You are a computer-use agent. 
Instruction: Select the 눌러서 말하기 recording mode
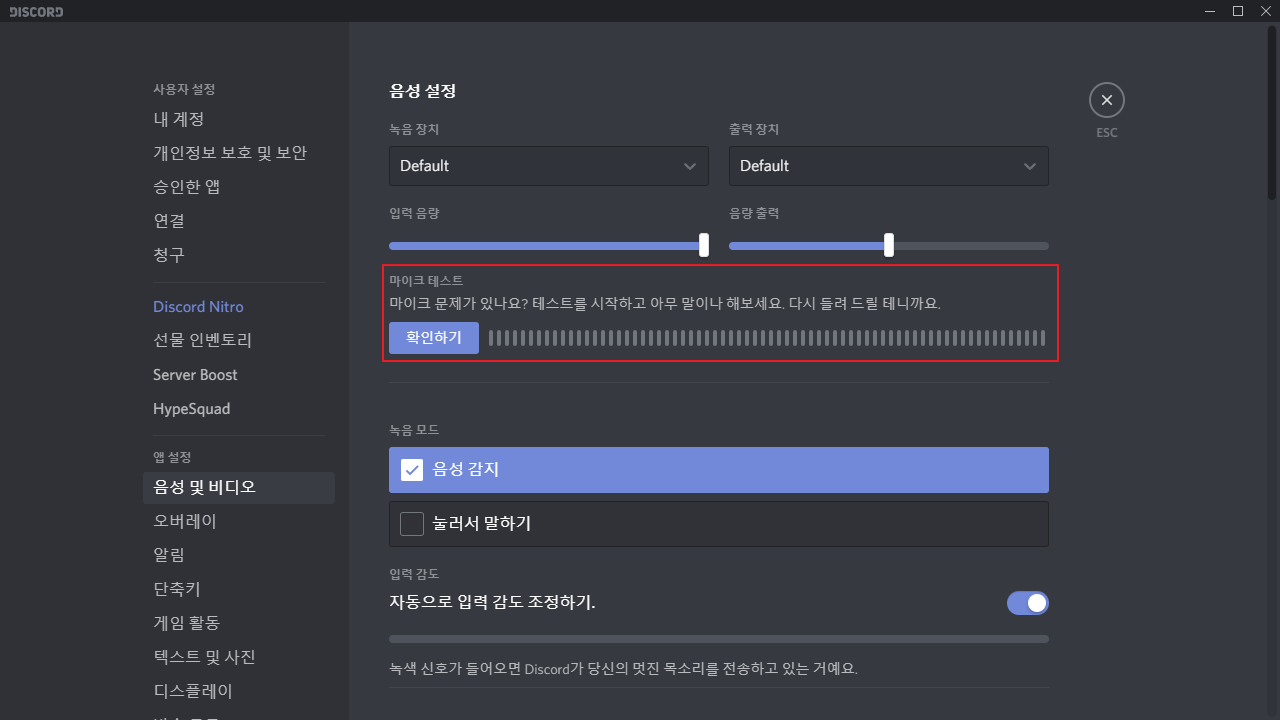tap(718, 524)
